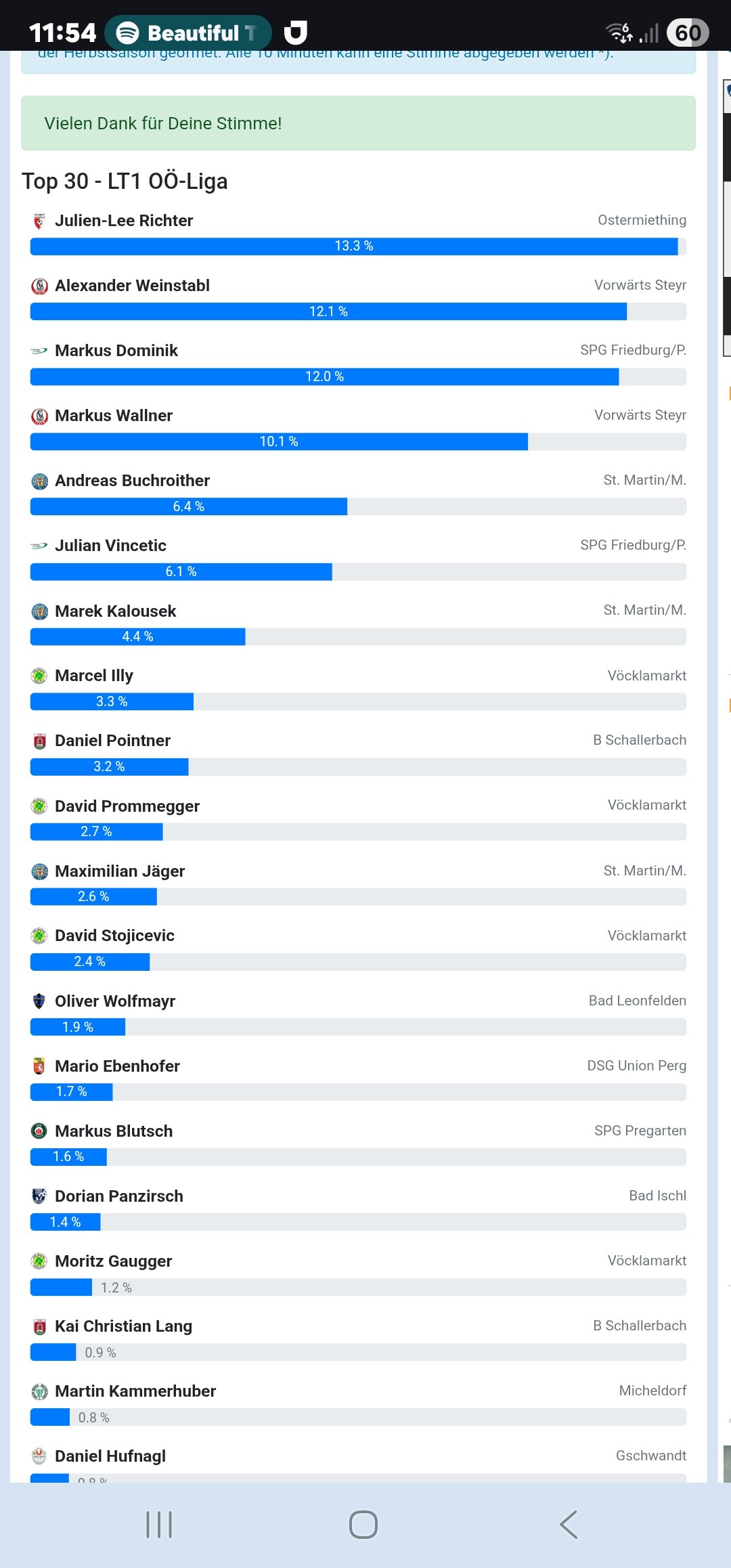Tap Ostermiething club crest beside Julien-Lee Richter
Viewport: 731px width, 1568px height.
39,221
